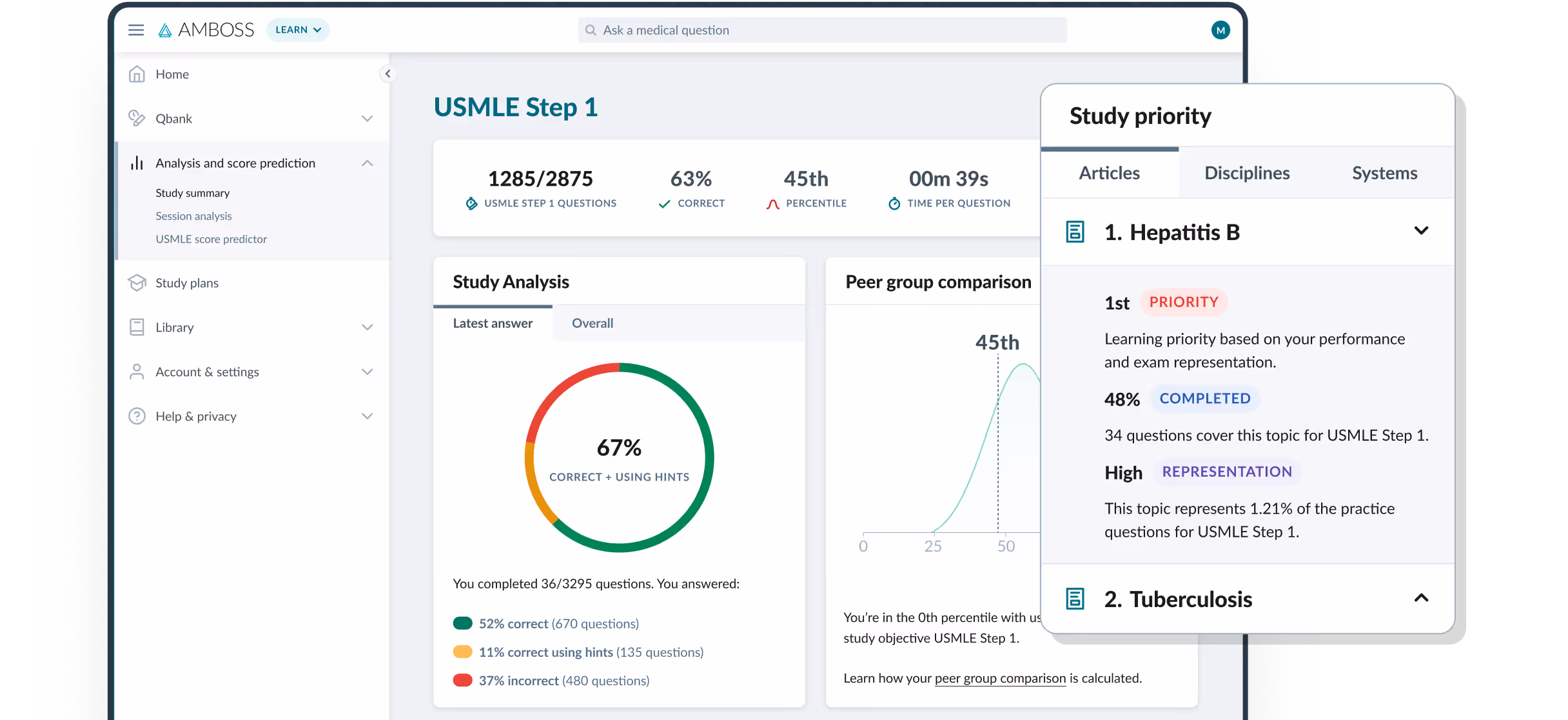Select Study summary
This screenshot has height=720, width=1568.
(x=192, y=193)
